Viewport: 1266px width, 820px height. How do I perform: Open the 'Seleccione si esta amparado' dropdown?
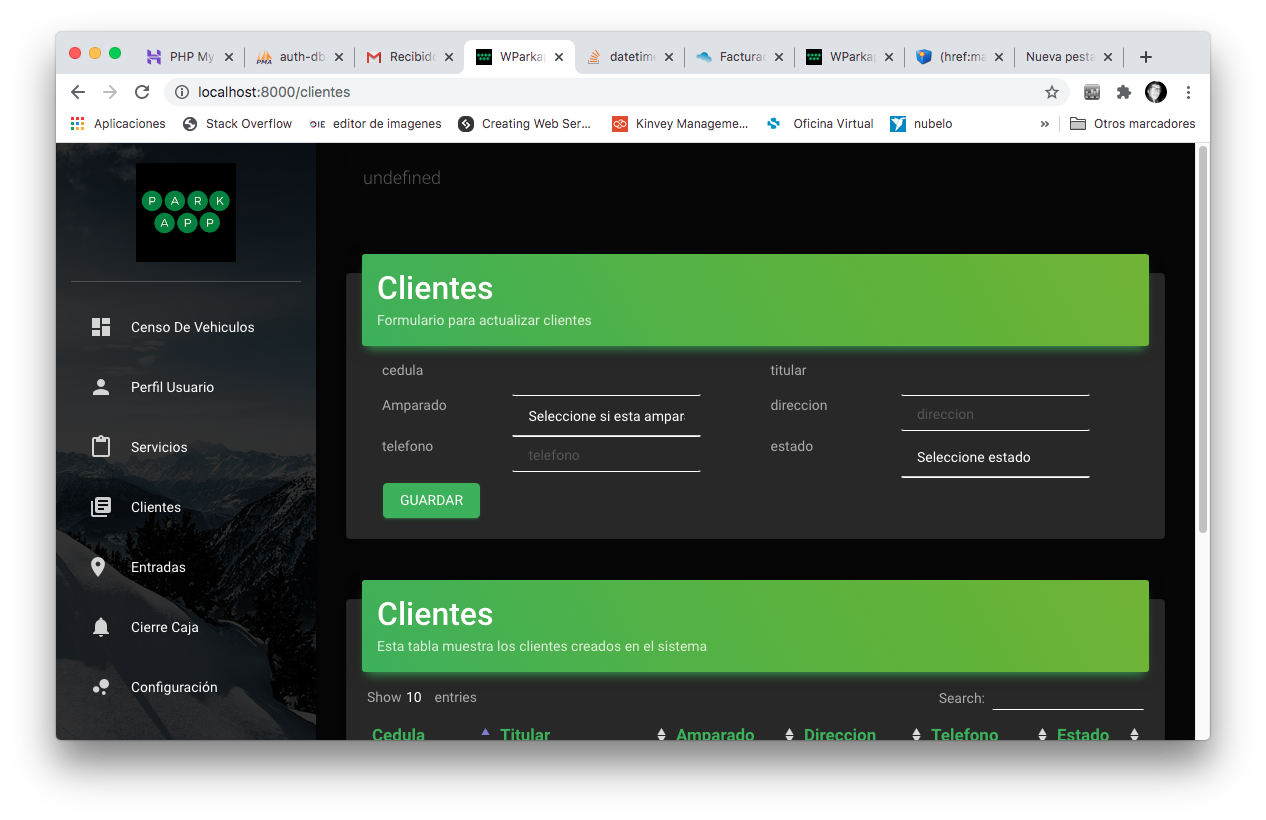[x=606, y=416]
